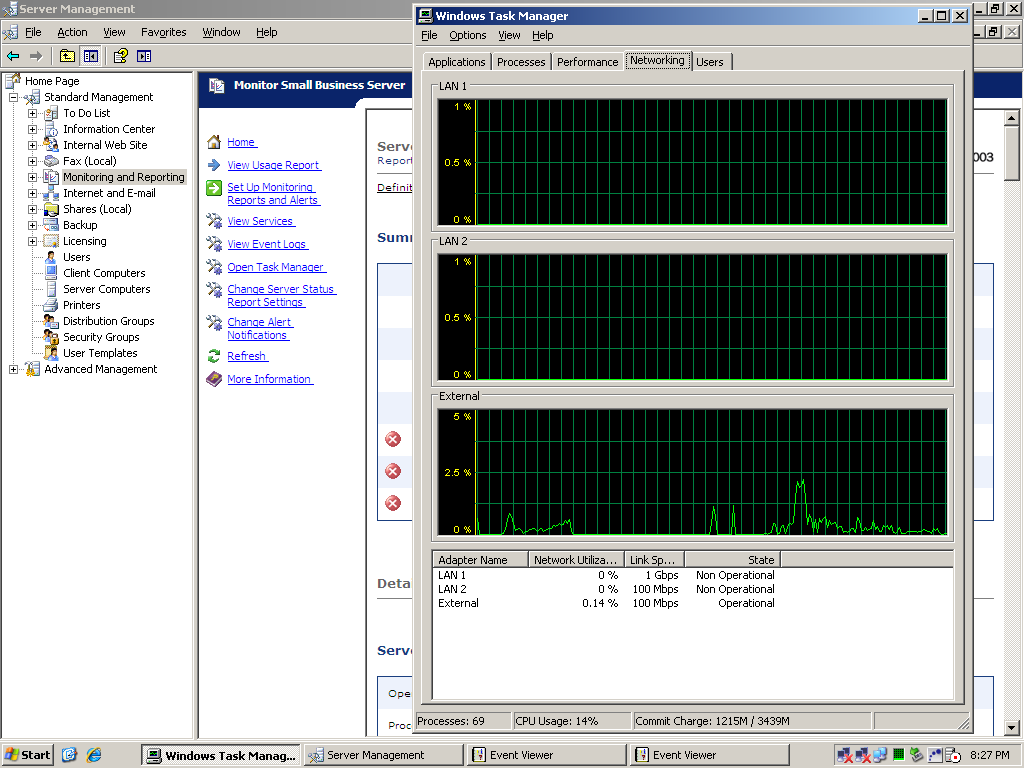Viewport: 1024px width, 768px height.
Task: Click the Fax (Local) tree icon
Action: (x=51, y=161)
